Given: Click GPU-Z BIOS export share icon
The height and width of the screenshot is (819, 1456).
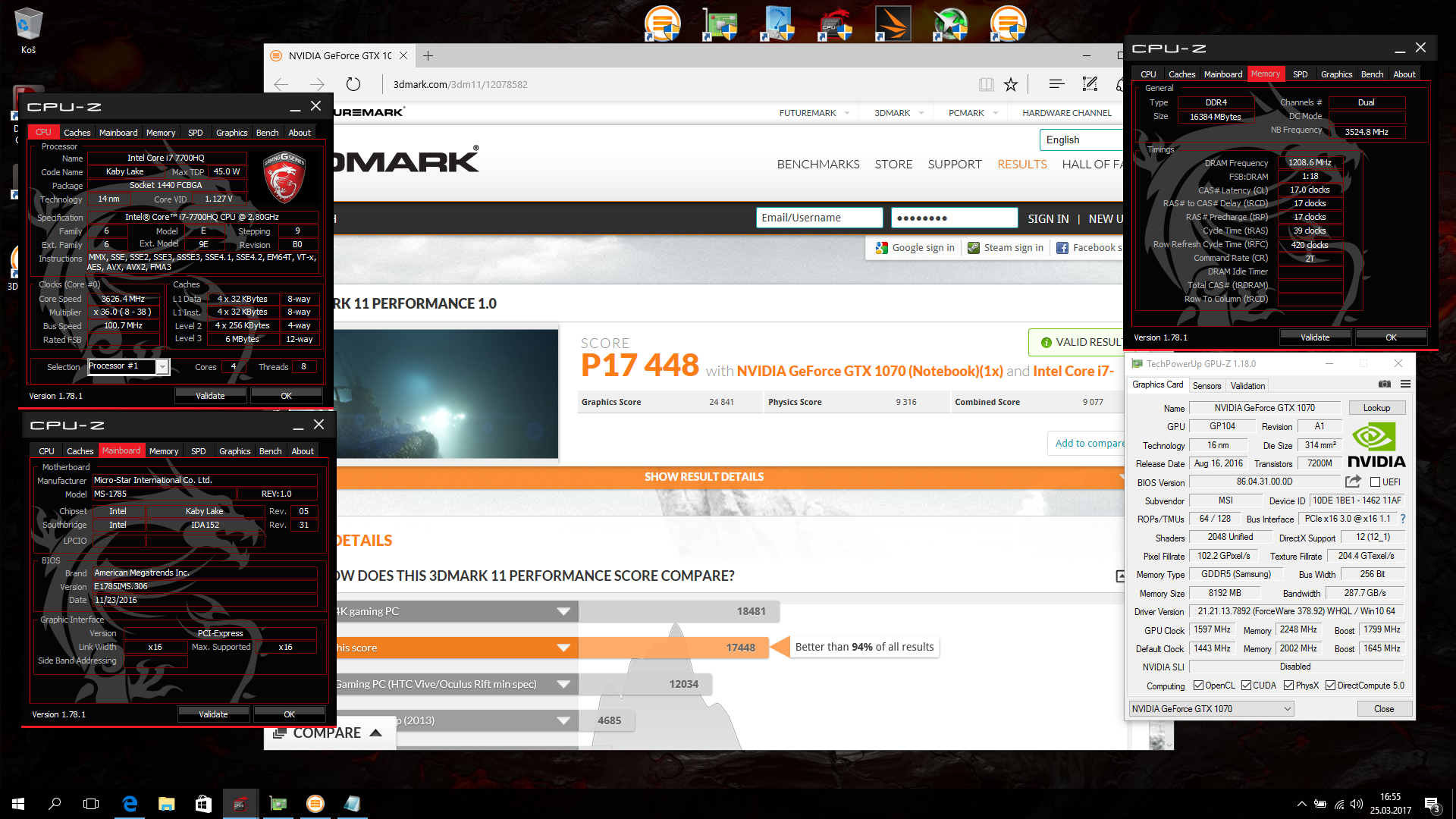Looking at the screenshot, I should (x=1353, y=482).
